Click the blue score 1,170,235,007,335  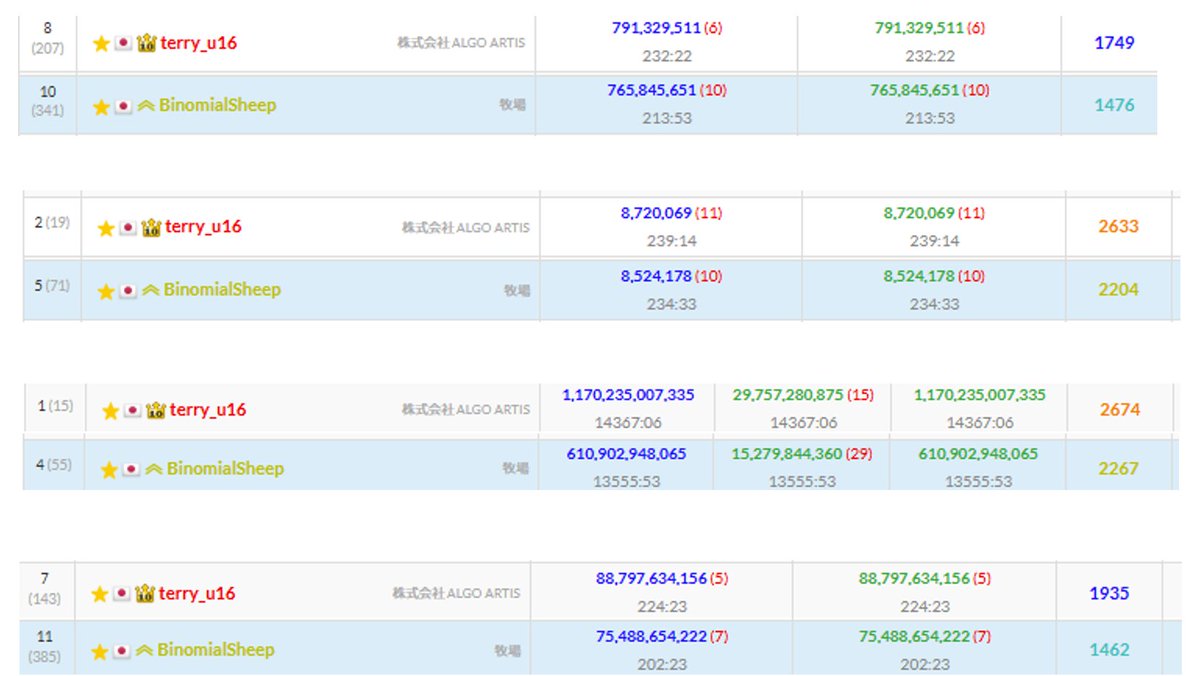pyautogui.click(x=628, y=396)
